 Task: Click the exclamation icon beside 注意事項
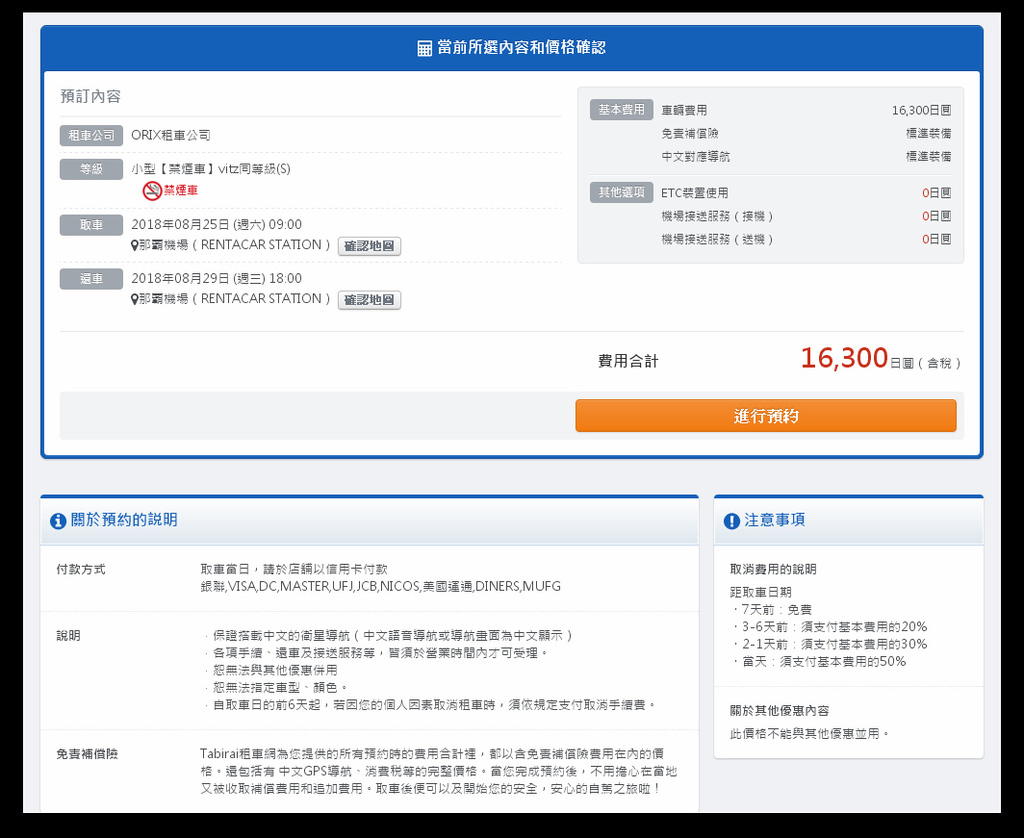tap(731, 521)
